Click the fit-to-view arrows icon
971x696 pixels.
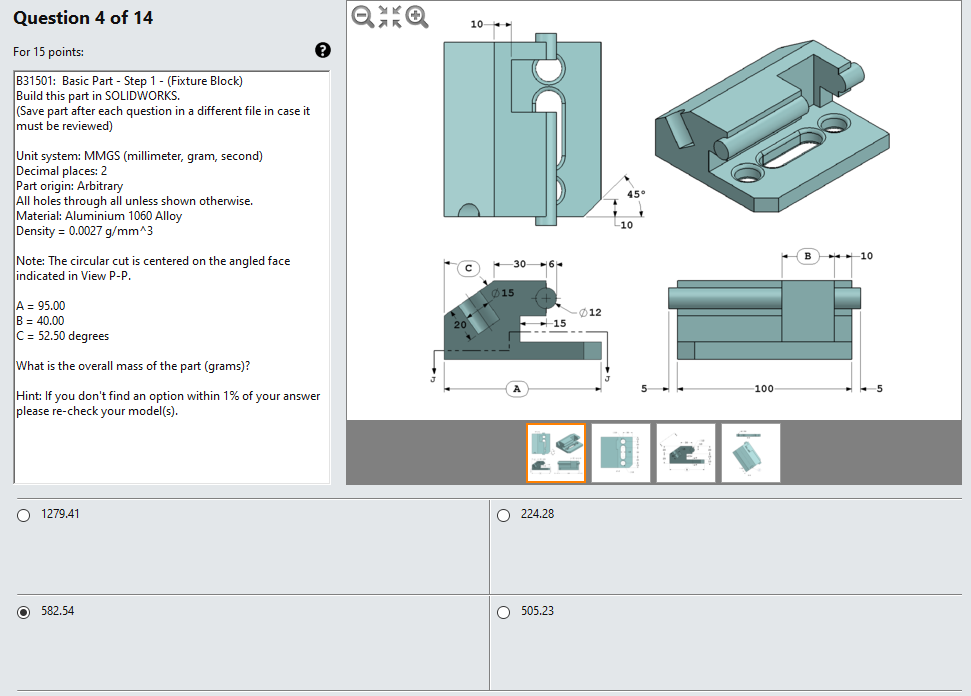click(390, 17)
